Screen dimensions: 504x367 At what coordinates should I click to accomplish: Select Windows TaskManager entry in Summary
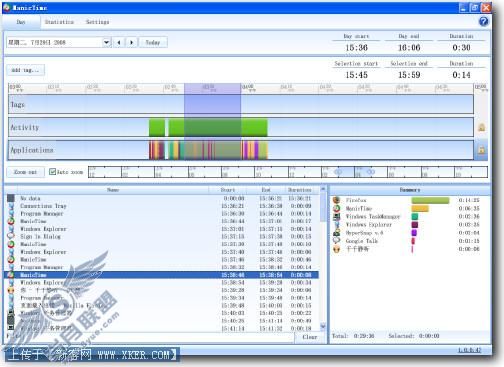(x=408, y=216)
